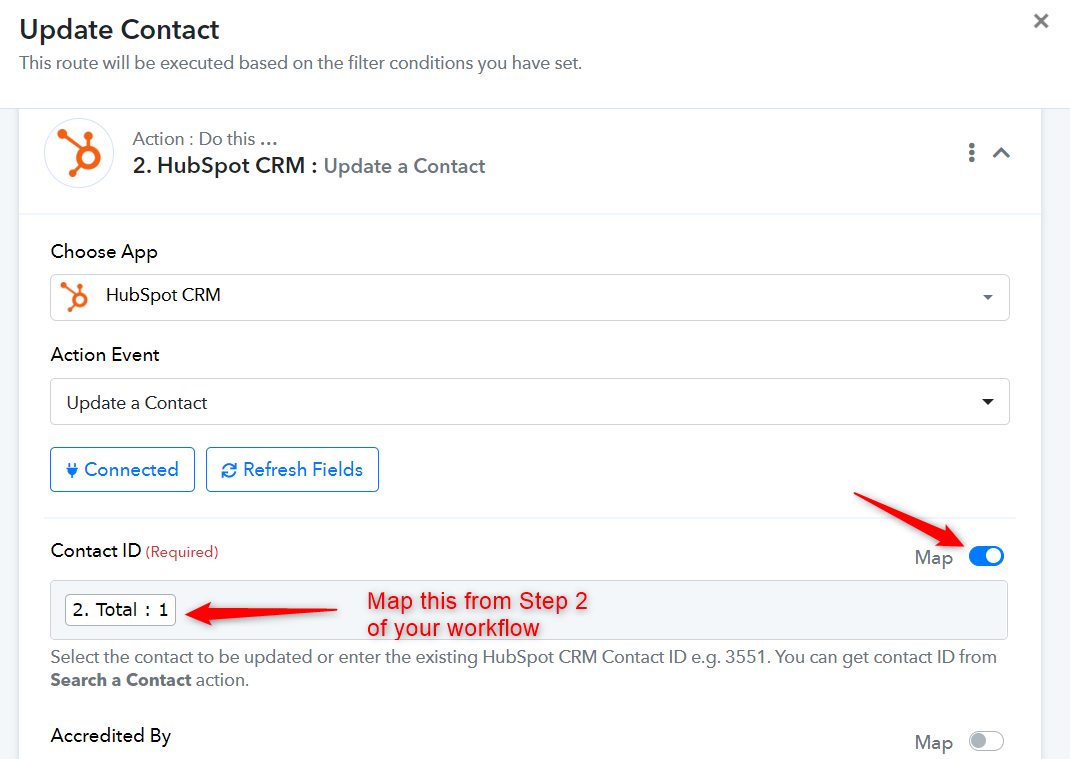The image size is (1070, 759).
Task: Click the Refresh Fields button
Action: (x=292, y=470)
